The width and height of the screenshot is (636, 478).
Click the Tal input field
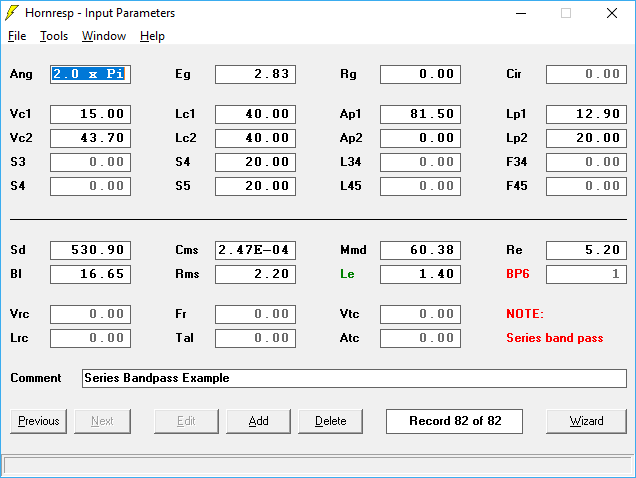[x=256, y=338]
